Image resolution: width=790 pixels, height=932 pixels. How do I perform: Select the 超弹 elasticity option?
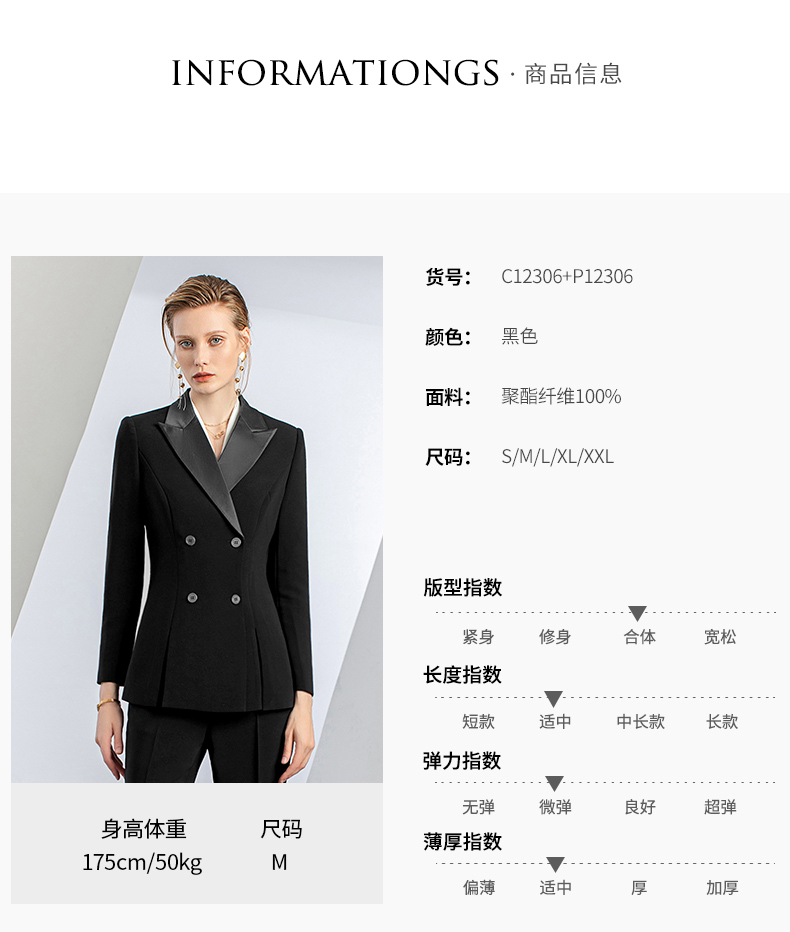click(x=720, y=807)
